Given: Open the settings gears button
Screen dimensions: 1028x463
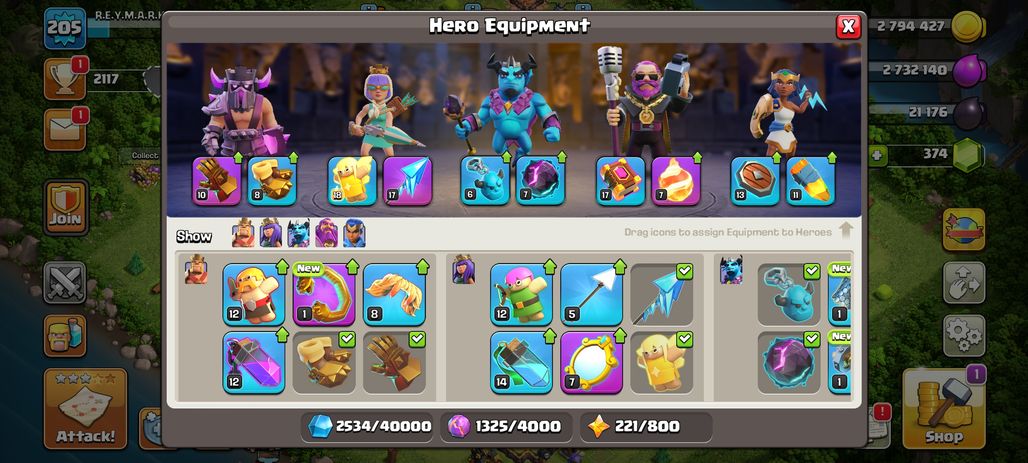Looking at the screenshot, I should click(x=964, y=335).
